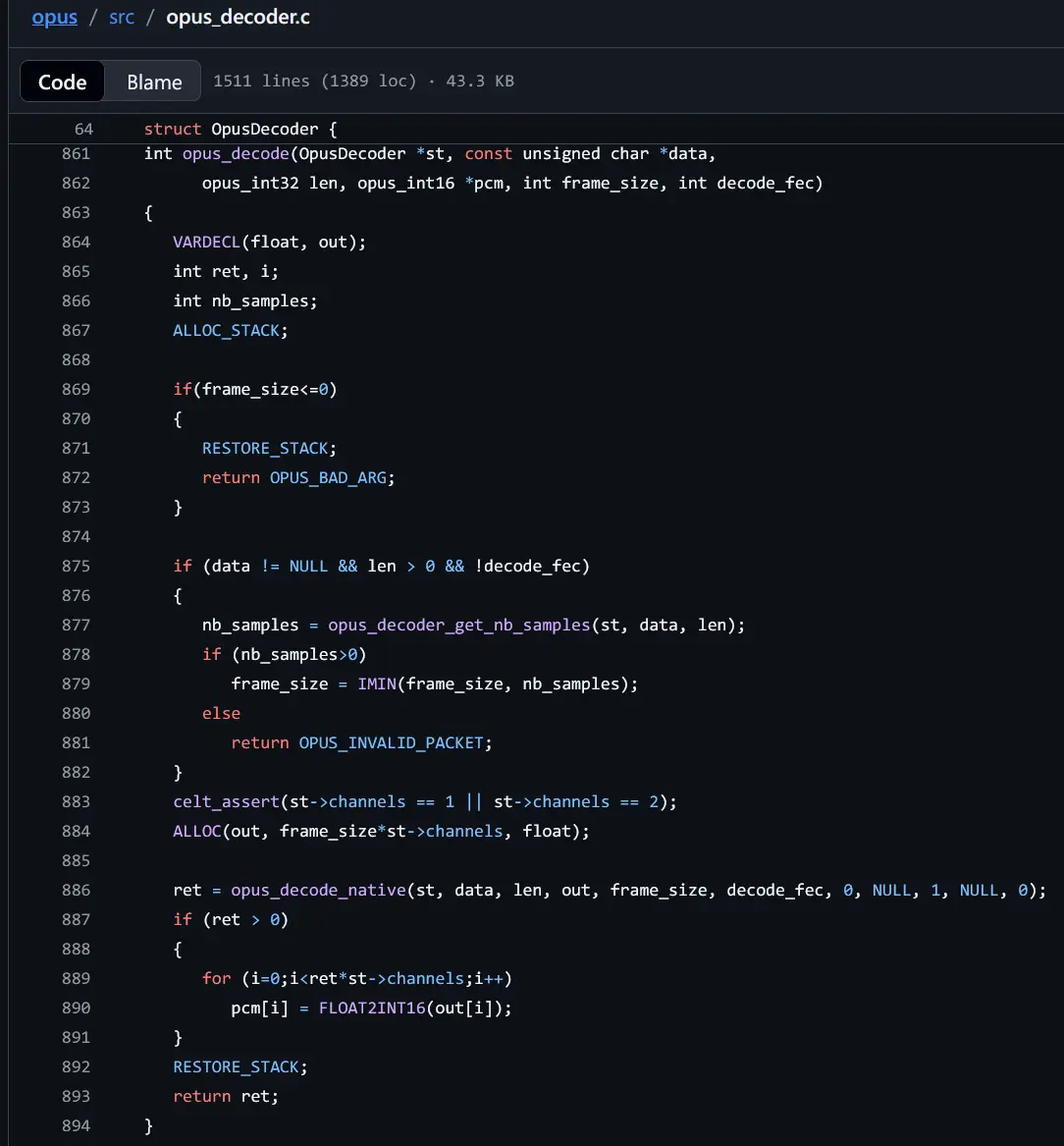Select line number 875
Image resolution: width=1064 pixels, height=1146 pixels.
(76, 566)
